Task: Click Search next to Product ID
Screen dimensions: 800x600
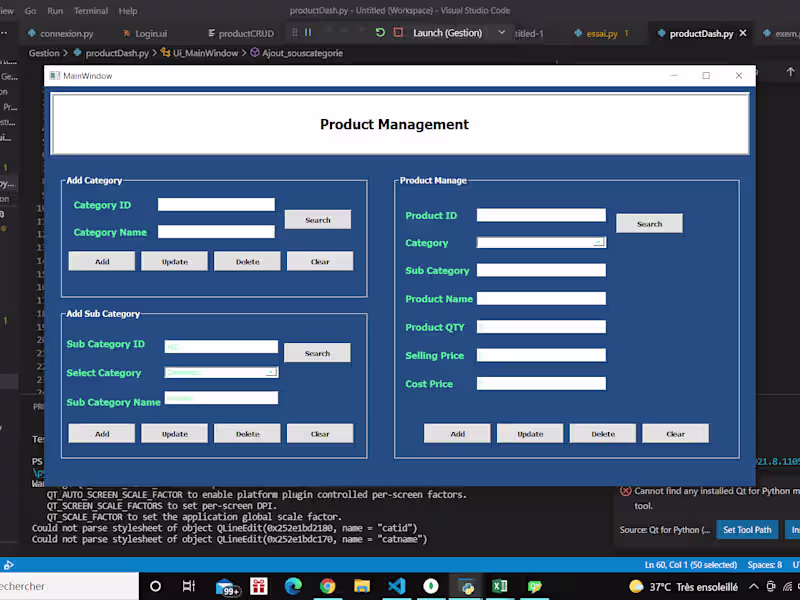Action: pyautogui.click(x=649, y=224)
